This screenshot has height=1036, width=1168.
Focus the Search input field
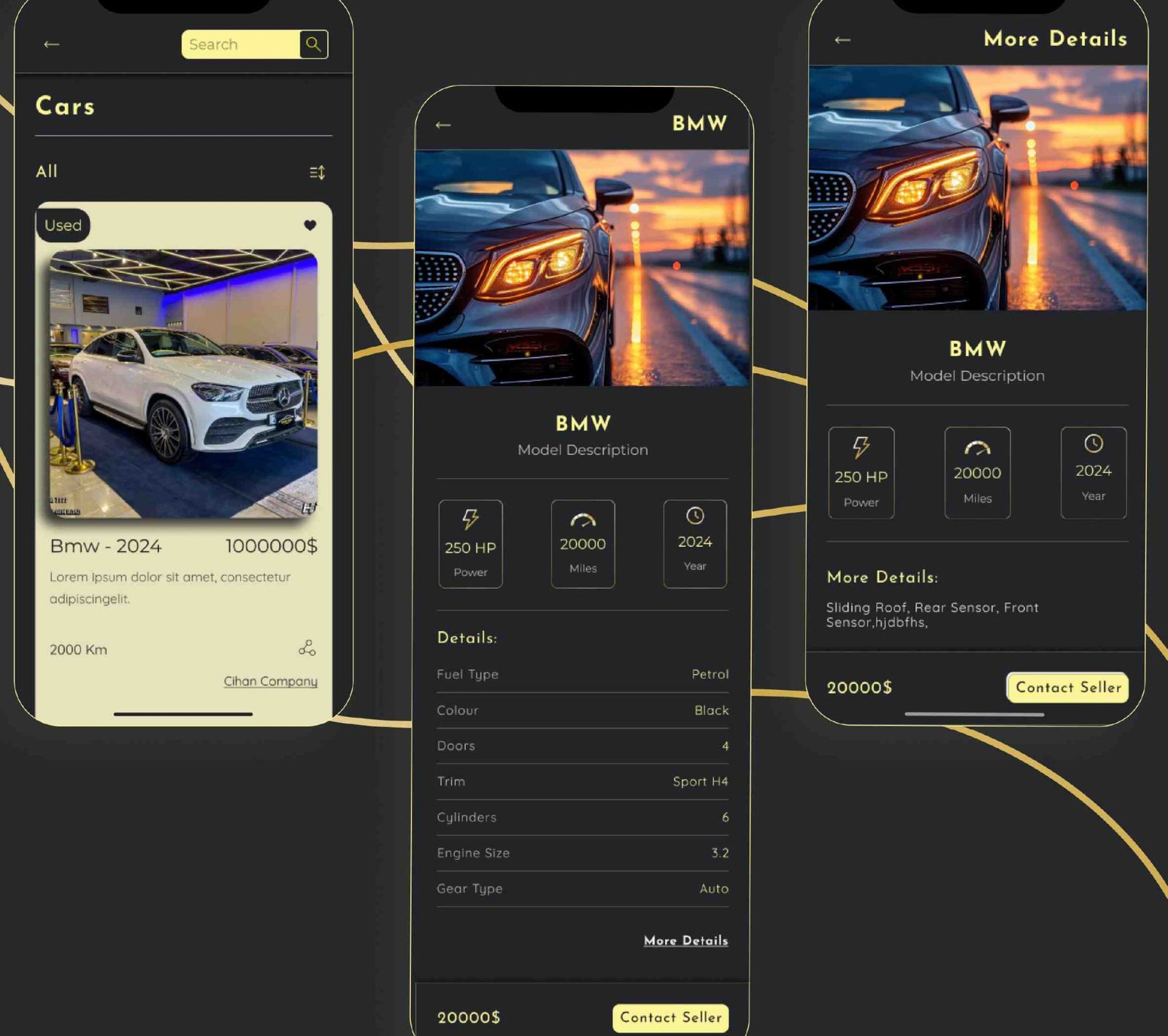pos(241,45)
